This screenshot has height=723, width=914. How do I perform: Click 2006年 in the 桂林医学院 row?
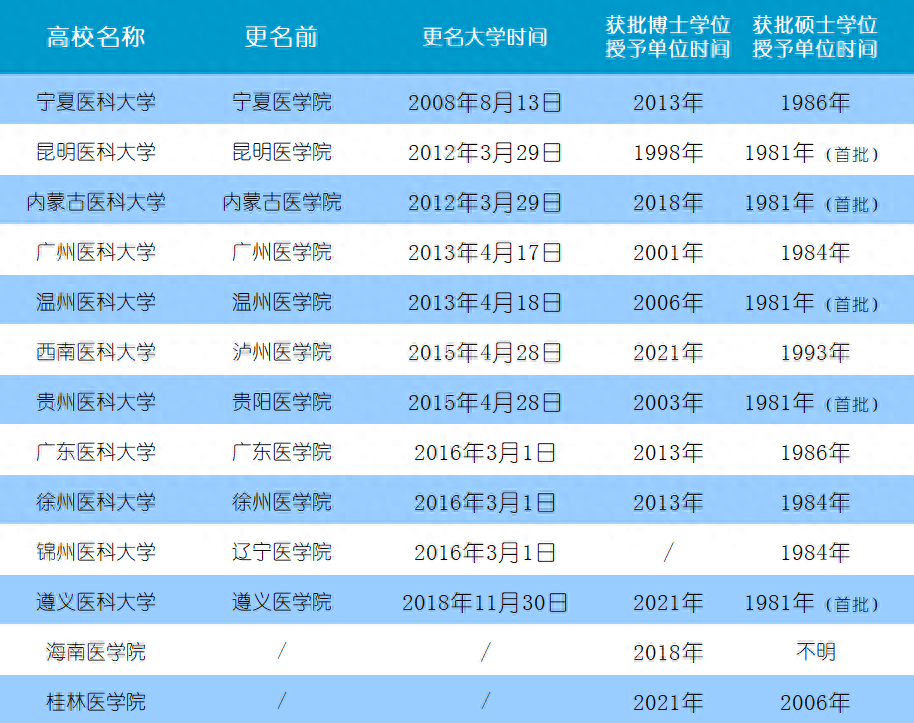point(815,702)
